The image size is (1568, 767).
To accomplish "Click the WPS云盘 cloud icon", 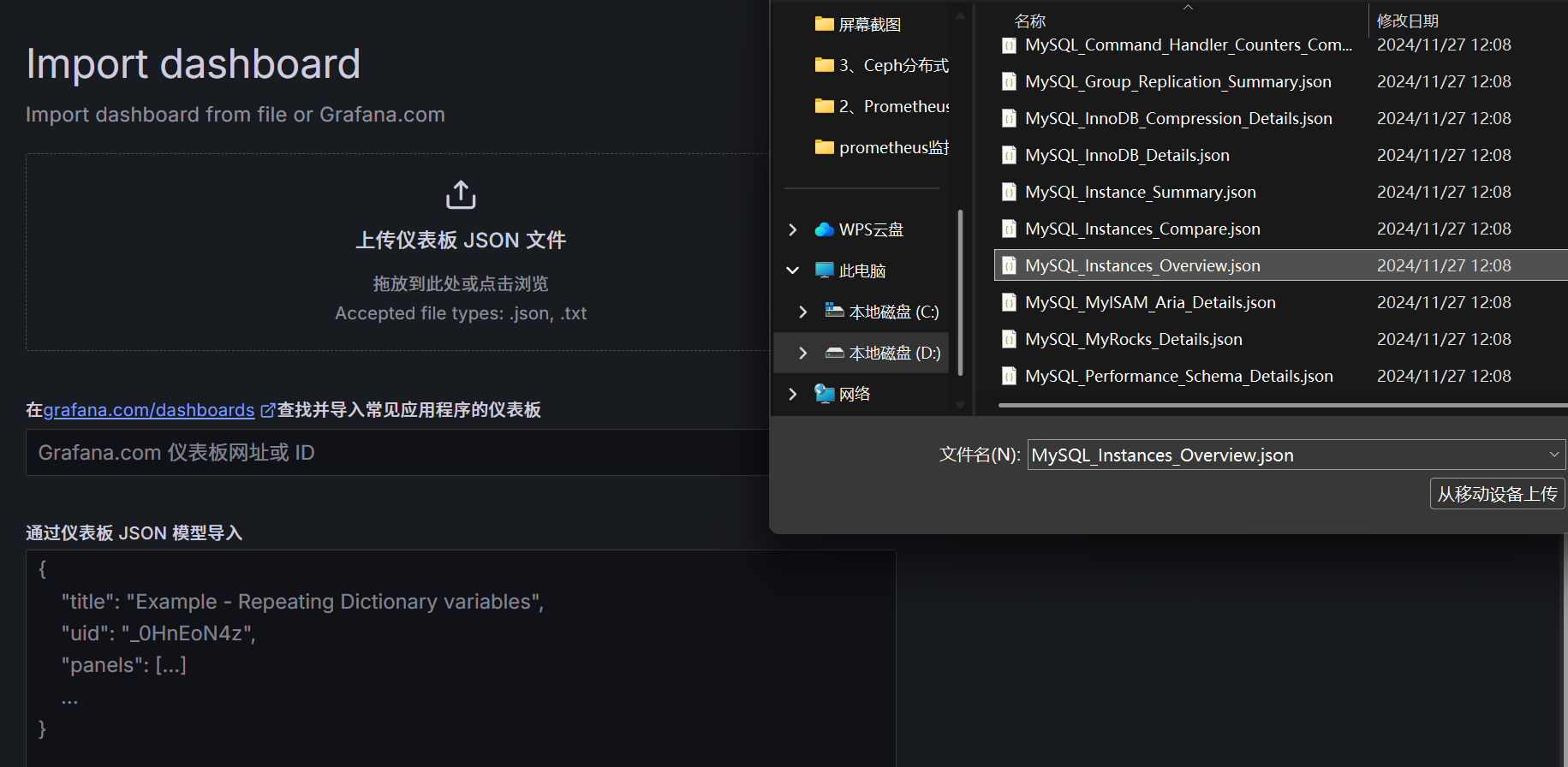I will pyautogui.click(x=825, y=229).
